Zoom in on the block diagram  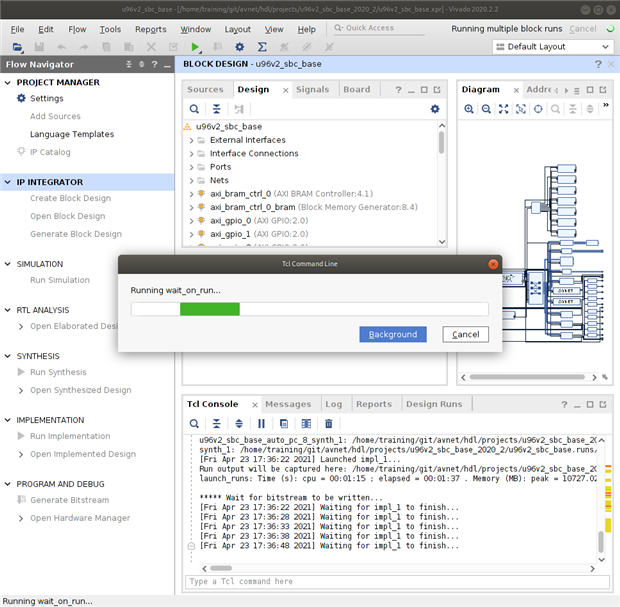pos(469,109)
